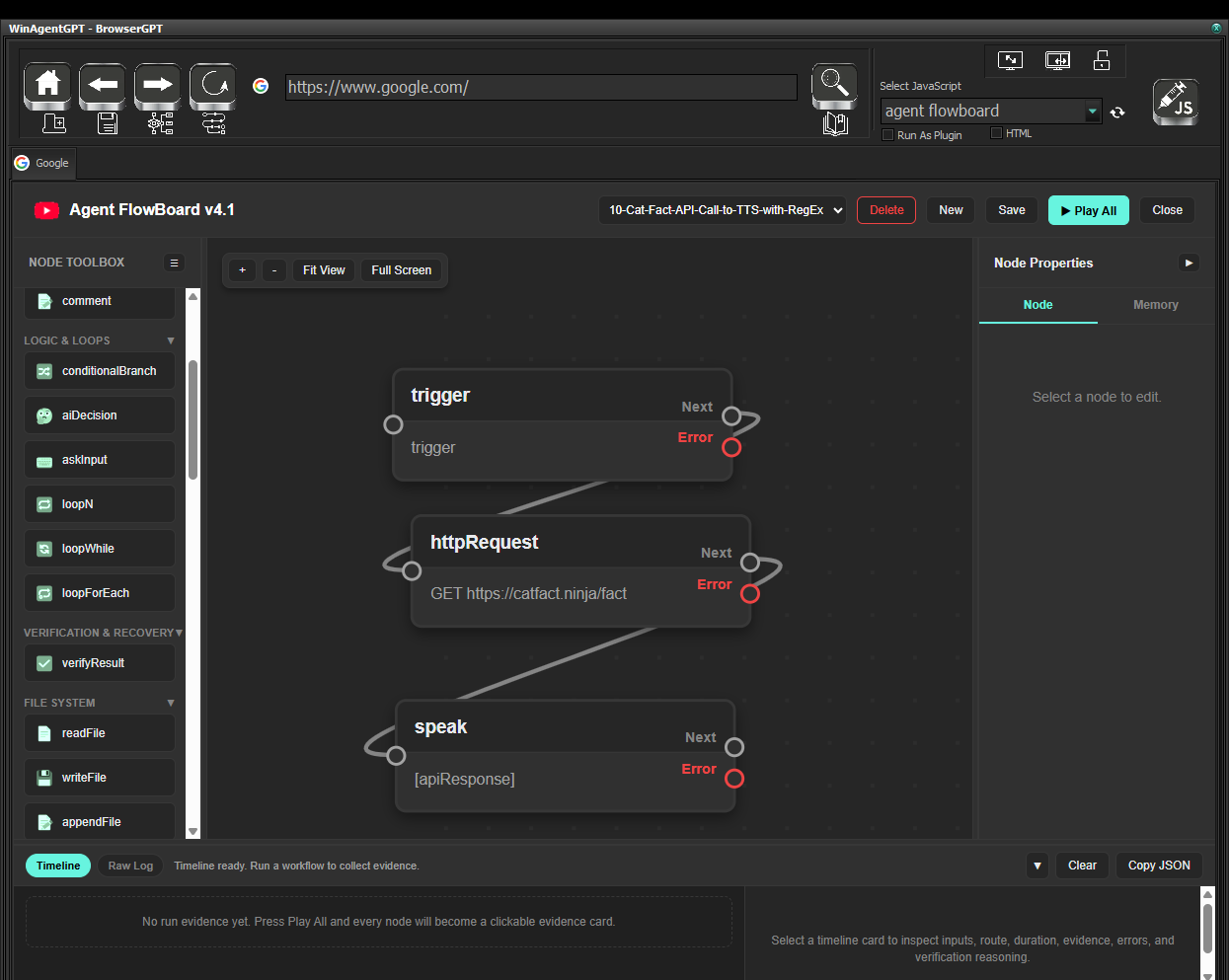The image size is (1229, 980).
Task: Click the Google favicon beside the address bar
Action: [x=261, y=87]
